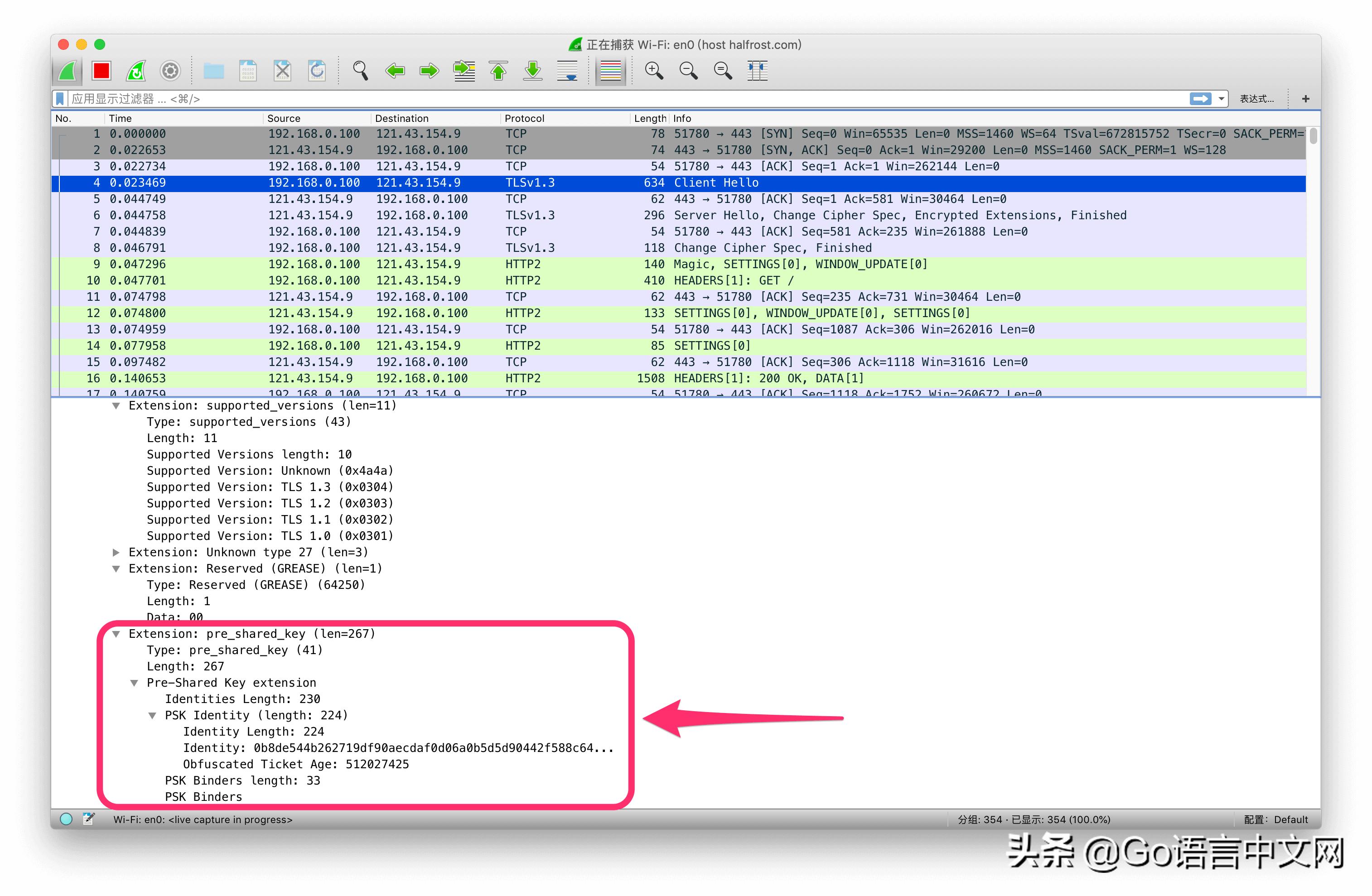Screen dimensions: 1372x896
Task: Jump to the last packet
Action: click(533, 71)
